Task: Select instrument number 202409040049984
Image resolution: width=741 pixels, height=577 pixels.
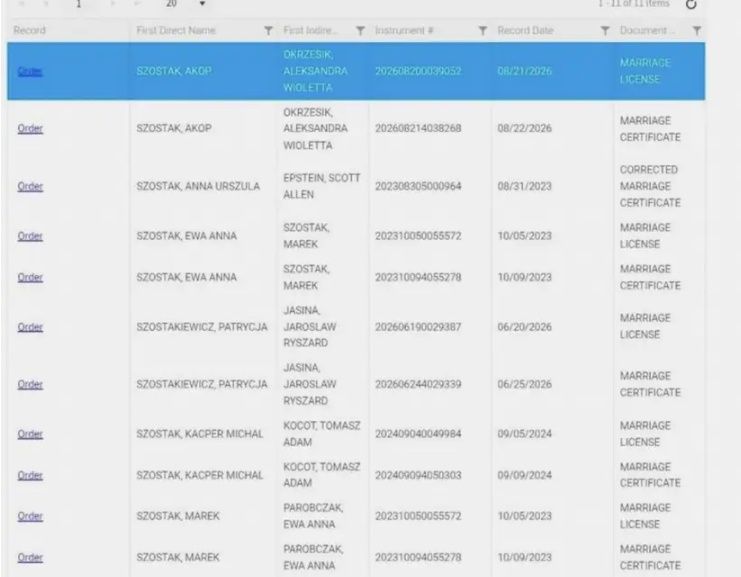Action: (x=418, y=434)
